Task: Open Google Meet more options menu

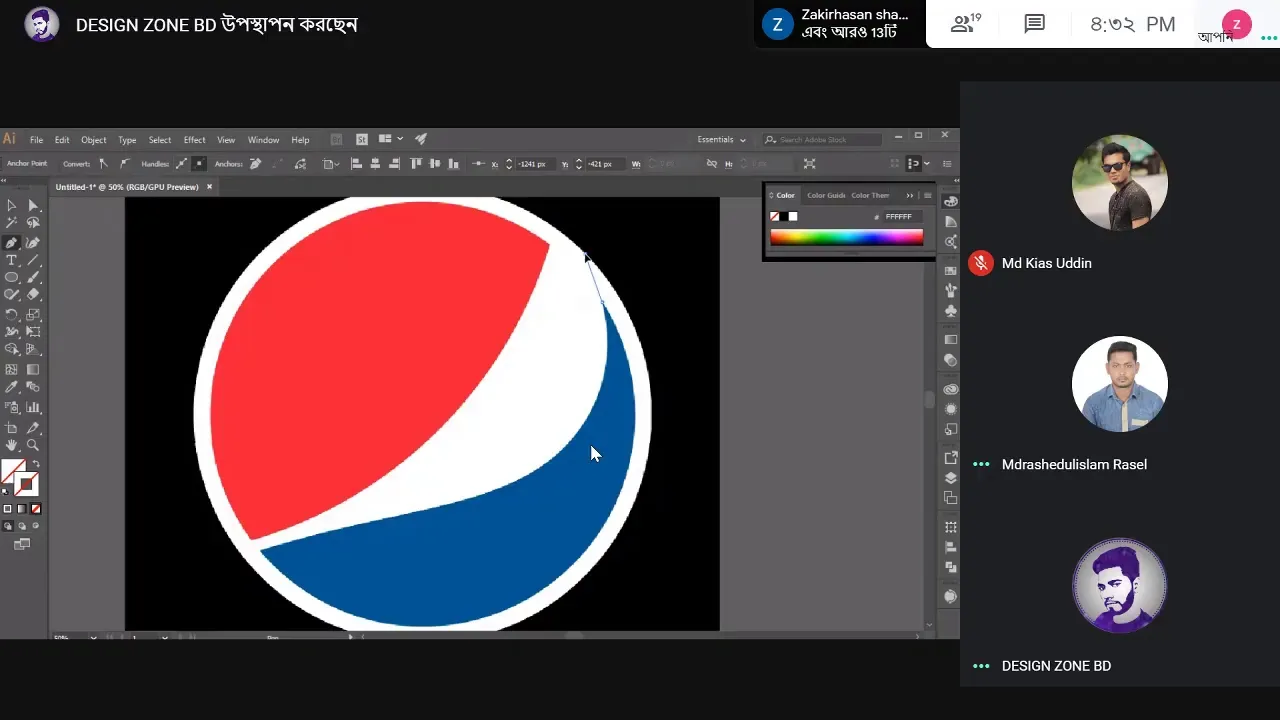Action: tap(1270, 37)
